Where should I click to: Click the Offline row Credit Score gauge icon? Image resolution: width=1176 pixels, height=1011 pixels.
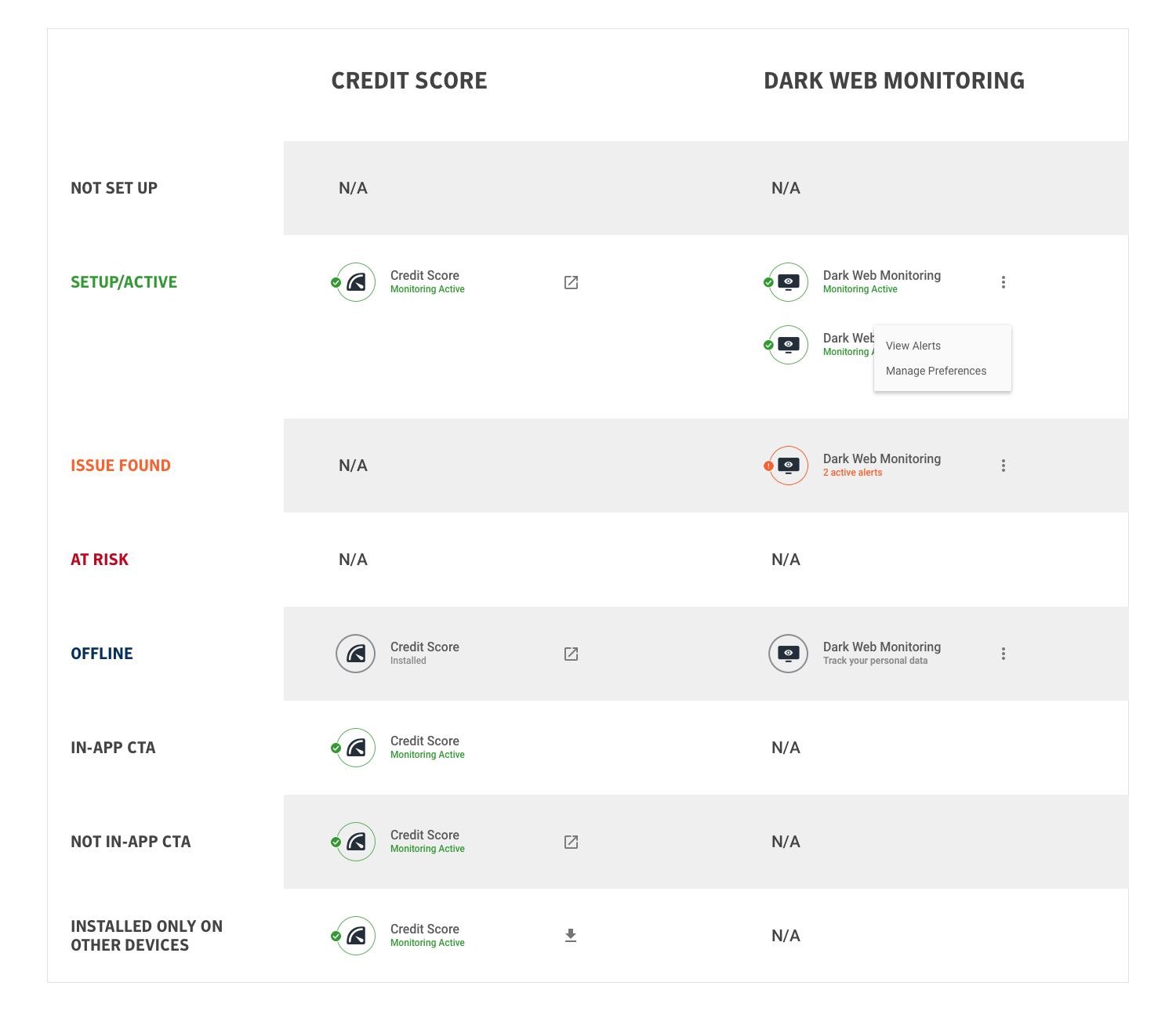tap(356, 654)
